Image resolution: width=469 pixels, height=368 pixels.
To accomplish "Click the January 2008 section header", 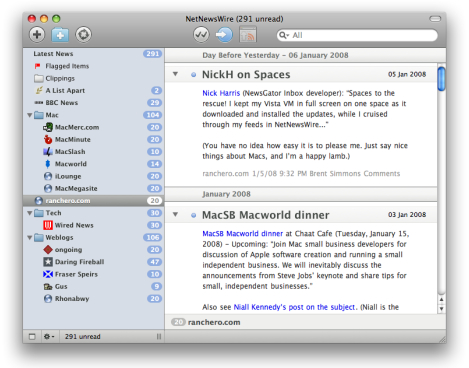I will [x=226, y=194].
